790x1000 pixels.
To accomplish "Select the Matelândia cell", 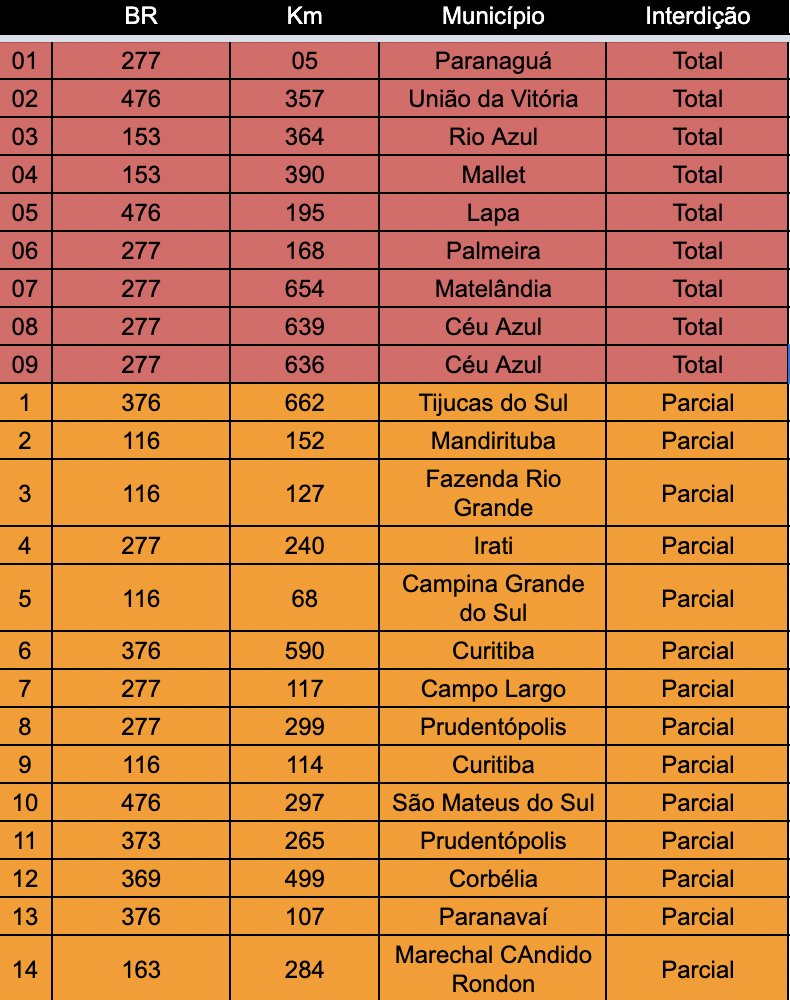I will [x=493, y=288].
